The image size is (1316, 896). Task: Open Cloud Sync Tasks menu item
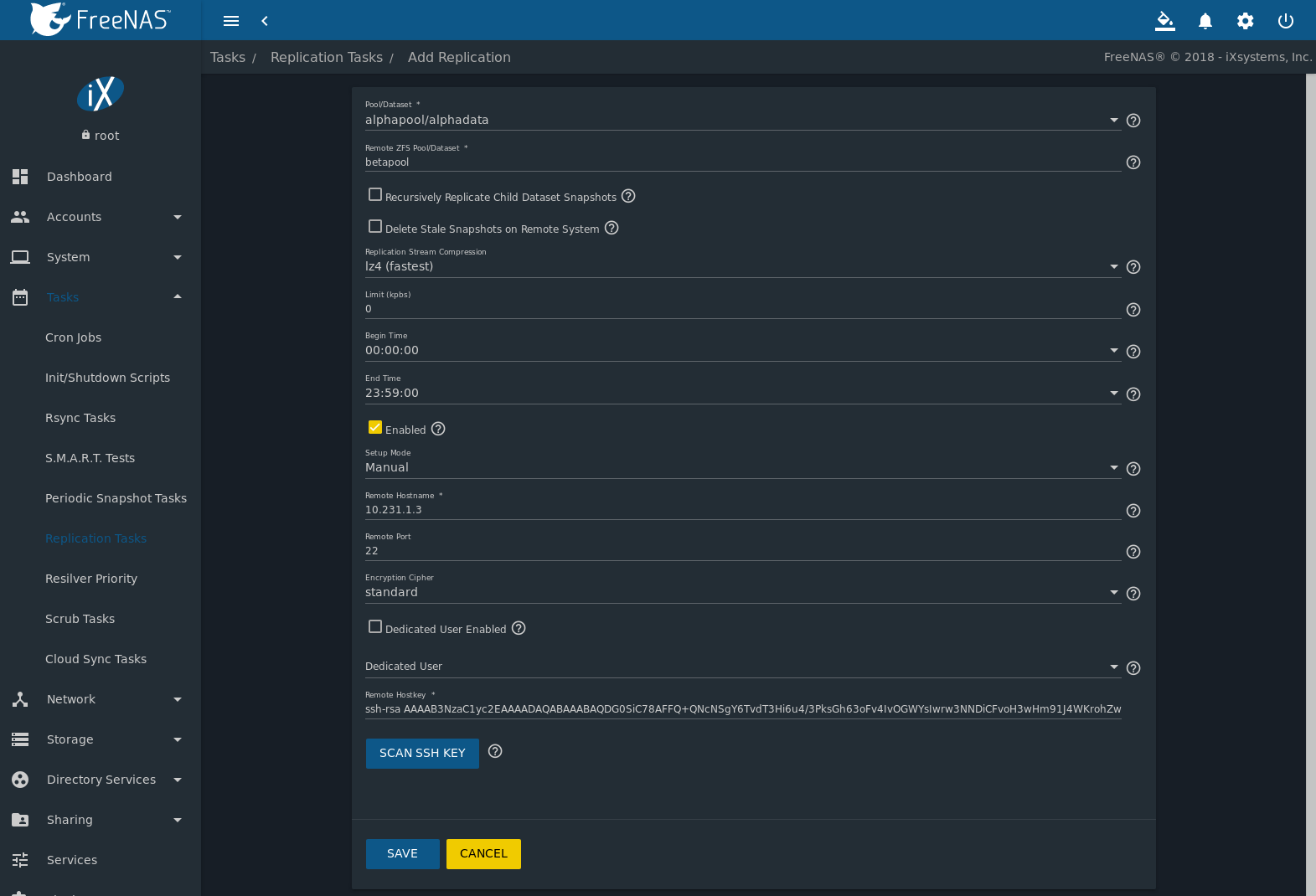point(101,659)
